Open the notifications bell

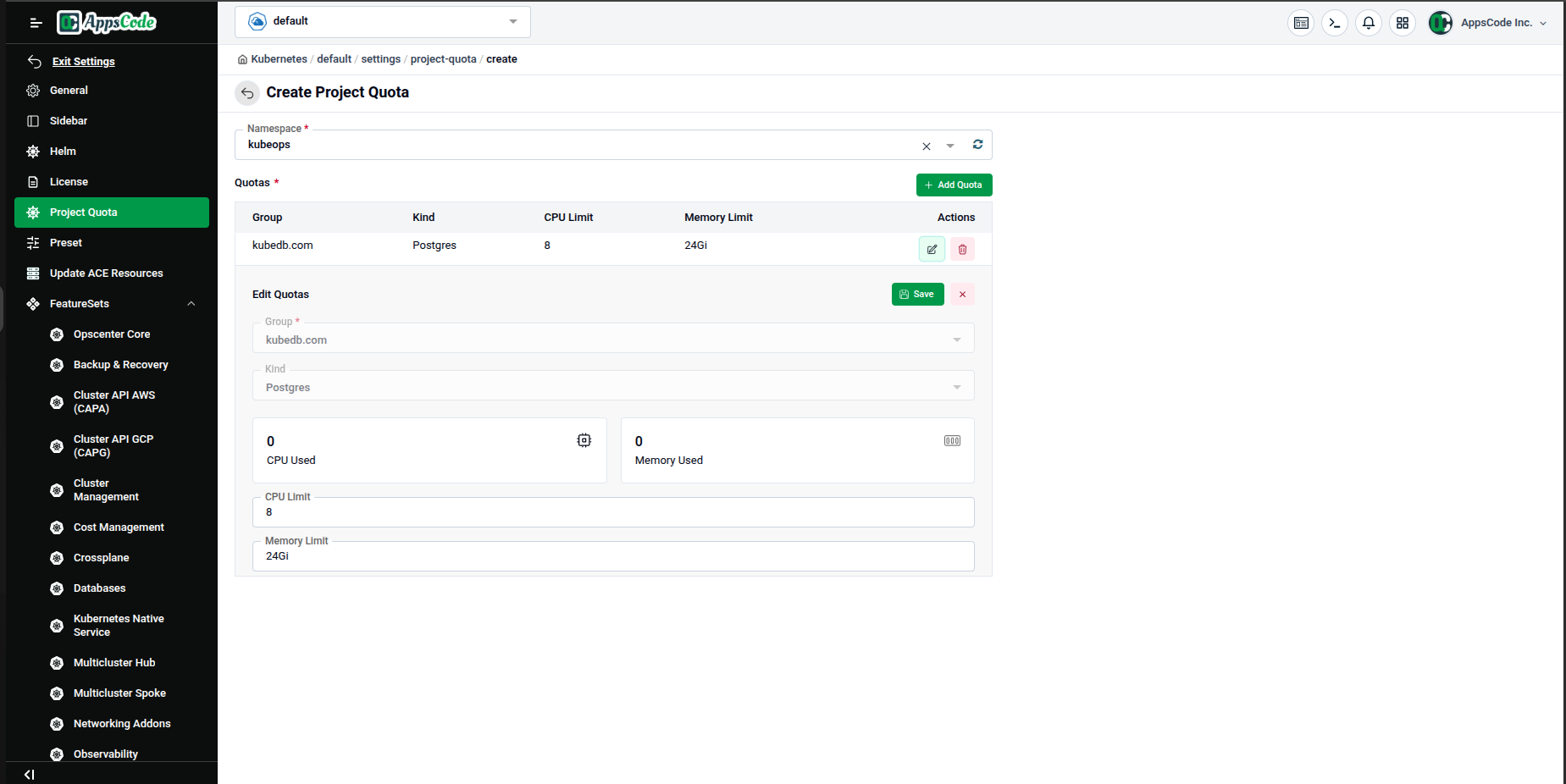point(1369,23)
